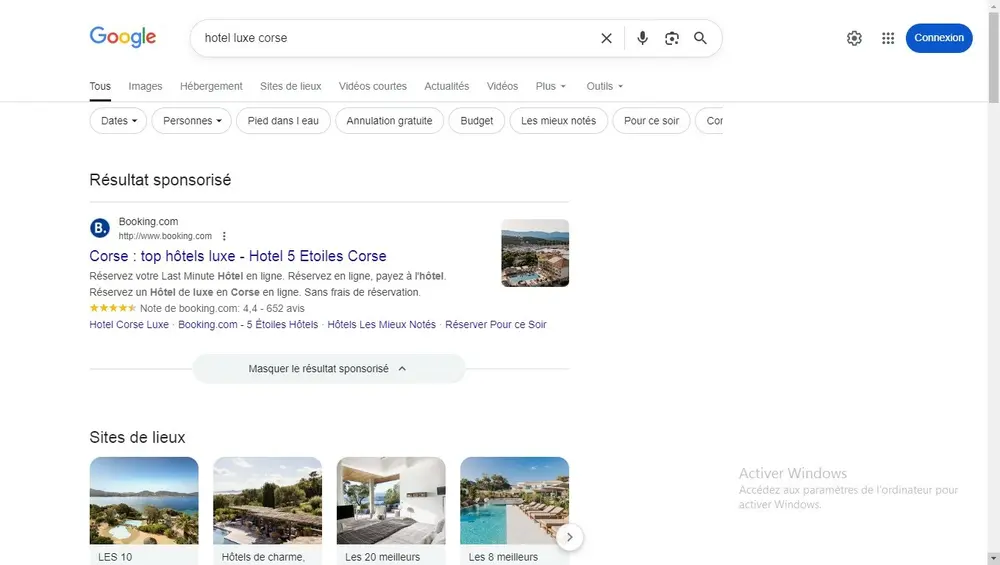1000x565 pixels.
Task: Switch to the Images tab
Action: click(145, 86)
